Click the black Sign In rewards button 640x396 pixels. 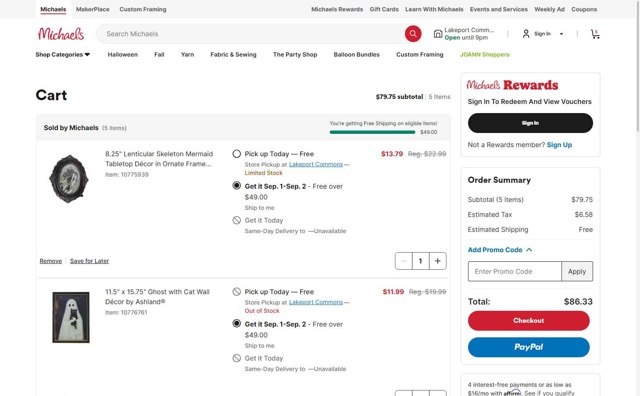click(530, 123)
